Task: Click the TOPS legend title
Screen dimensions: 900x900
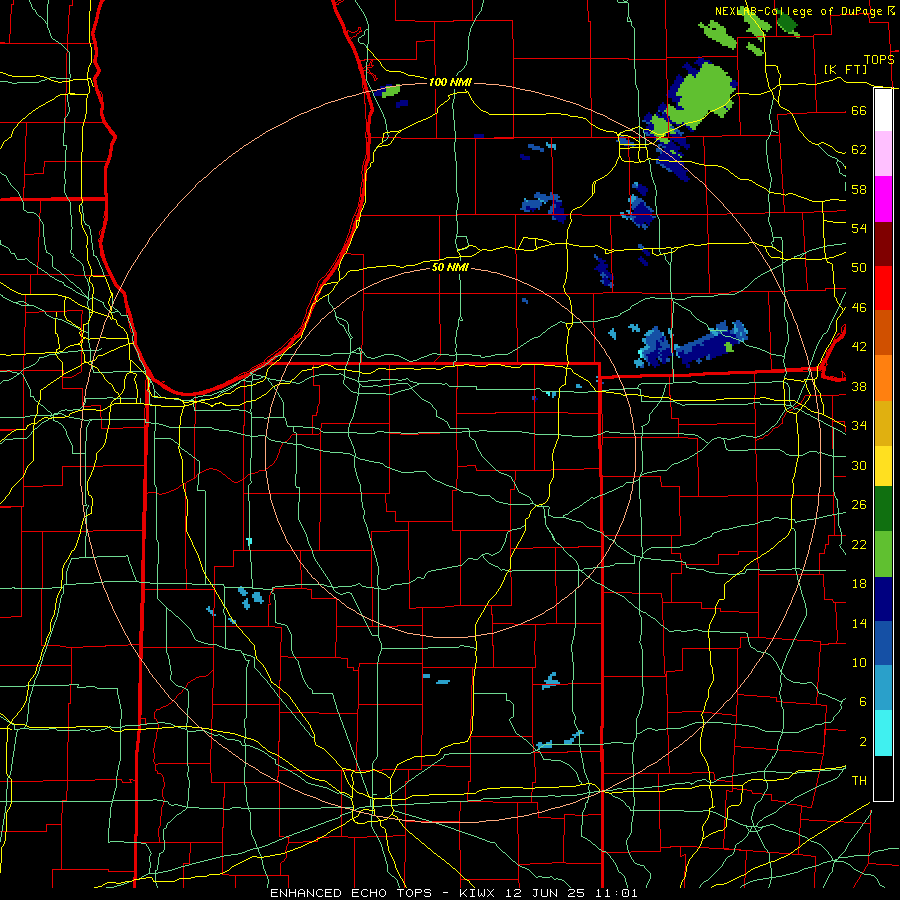Action: pos(879,60)
